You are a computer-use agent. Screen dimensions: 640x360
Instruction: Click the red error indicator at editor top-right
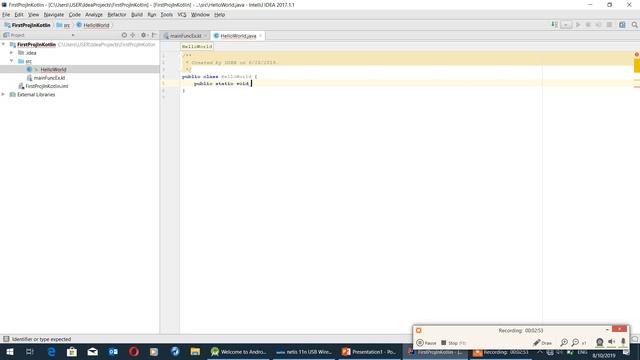(x=636, y=54)
